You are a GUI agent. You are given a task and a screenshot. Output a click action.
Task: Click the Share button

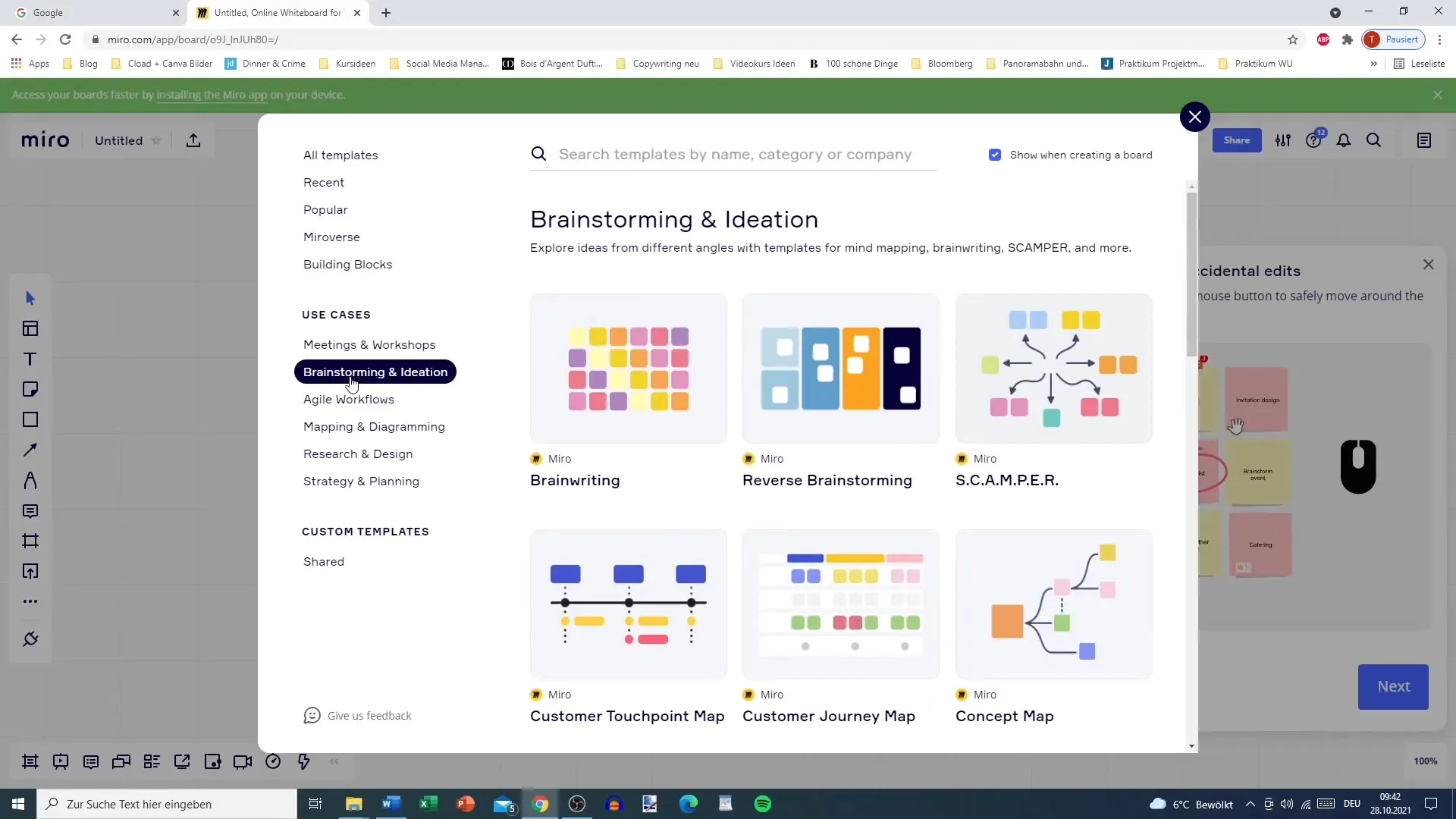point(1237,140)
